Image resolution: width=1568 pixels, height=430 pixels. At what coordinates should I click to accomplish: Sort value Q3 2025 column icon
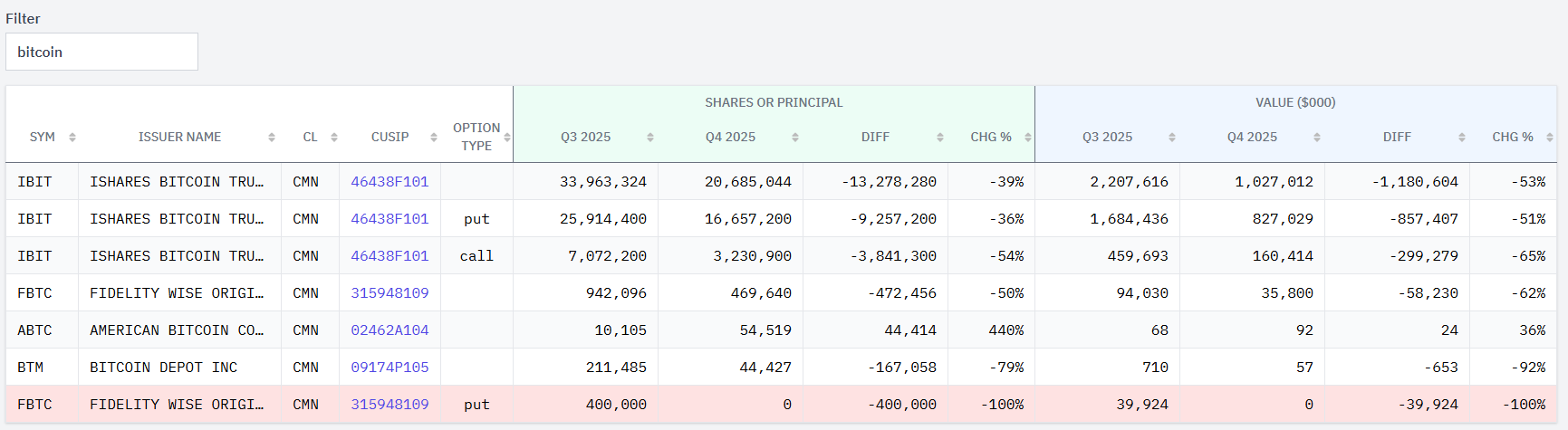pos(1172,138)
